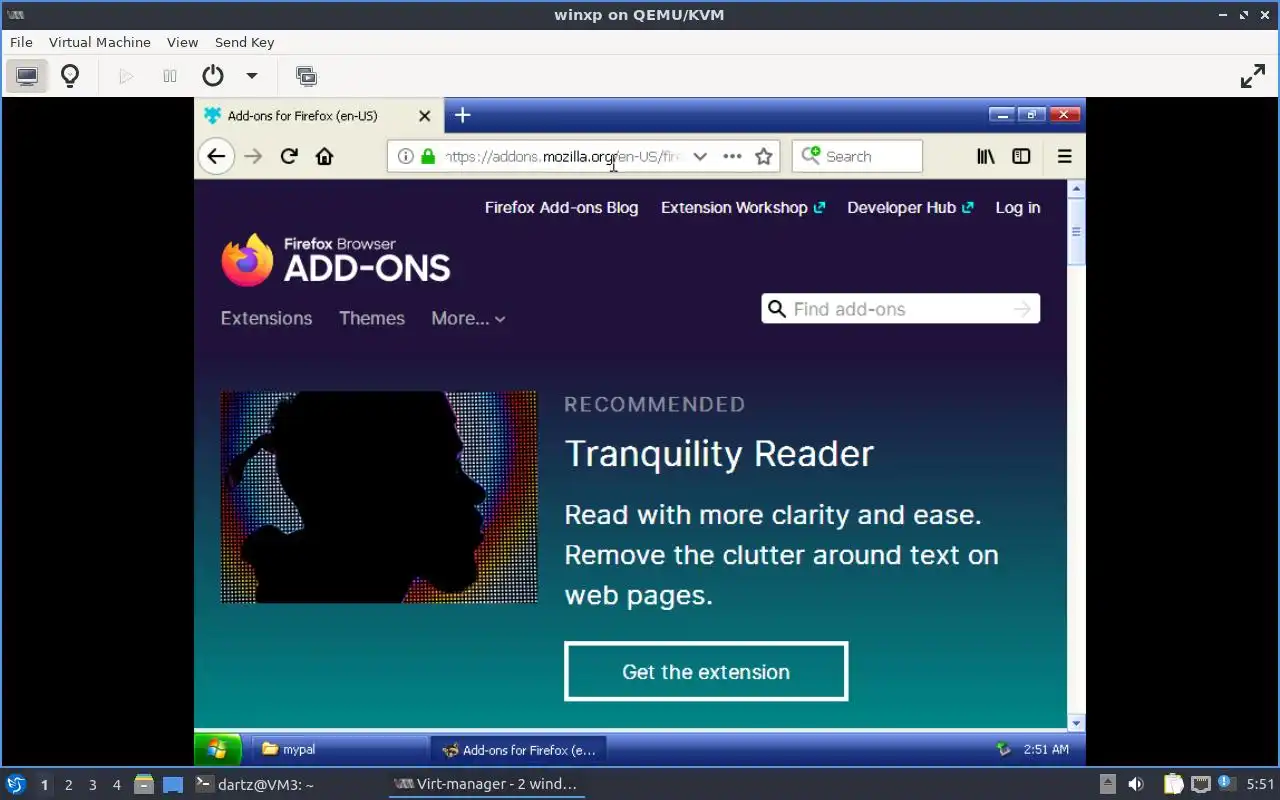Click the addons.mozilla.org URL field
This screenshot has width=1280, height=800.
pyautogui.click(x=563, y=156)
